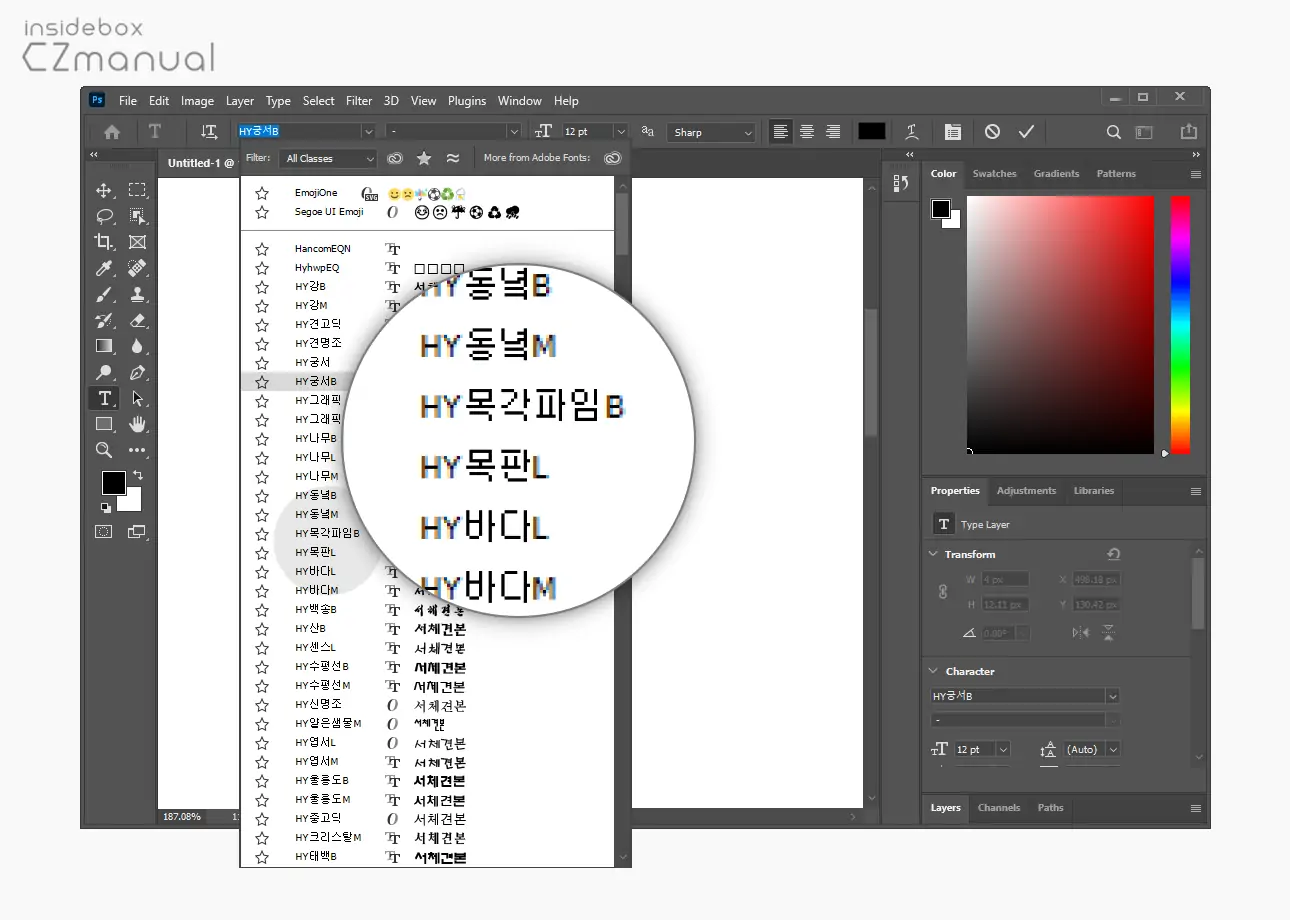Toggle Quick Mask mode
Viewport: 1290px width, 920px height.
(104, 532)
